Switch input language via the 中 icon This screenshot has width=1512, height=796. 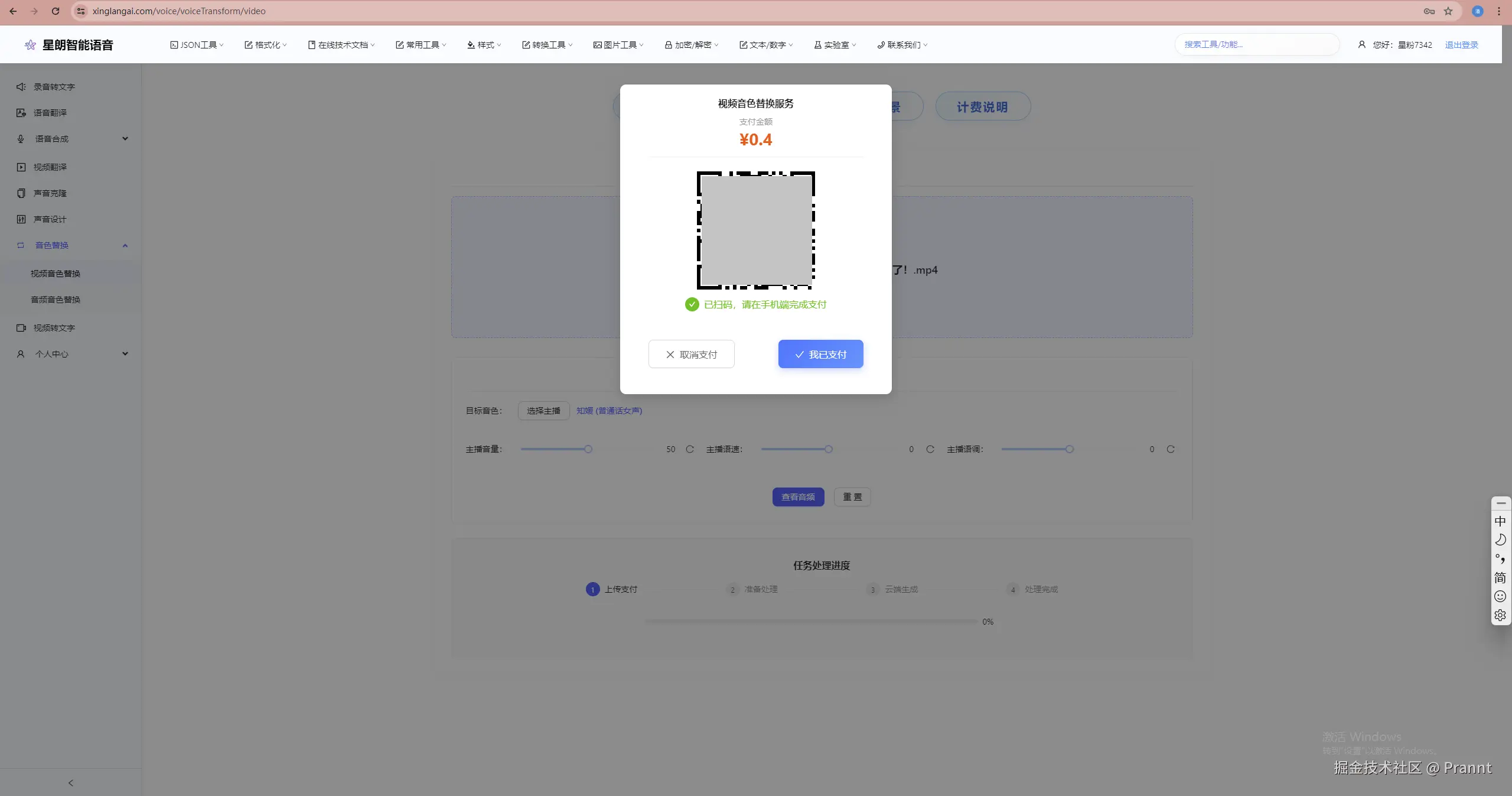click(x=1500, y=521)
